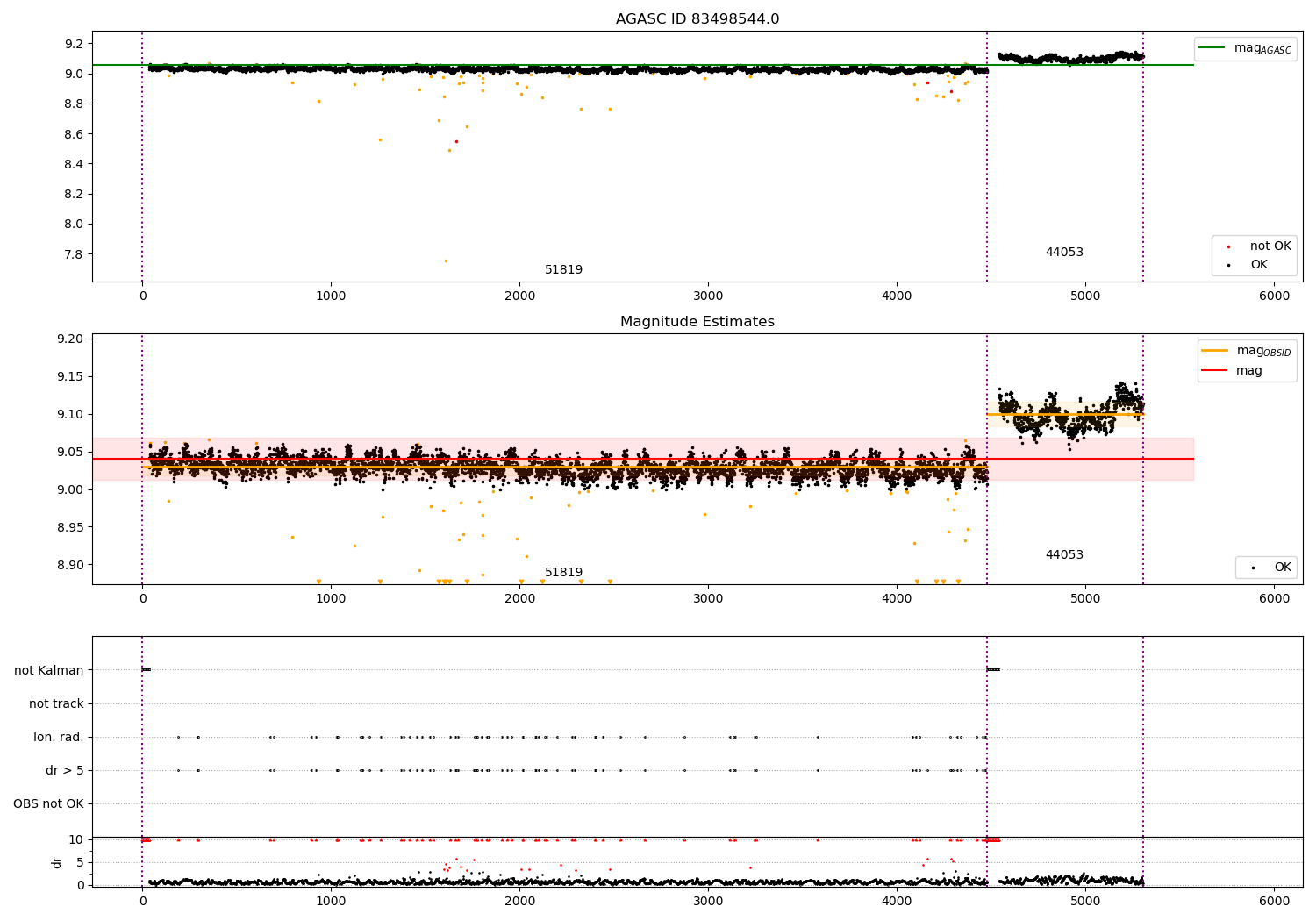The image size is (1316, 921).
Task: Click the 2000 x-axis tick under Magnitude Estimates plot
Action: point(519,599)
